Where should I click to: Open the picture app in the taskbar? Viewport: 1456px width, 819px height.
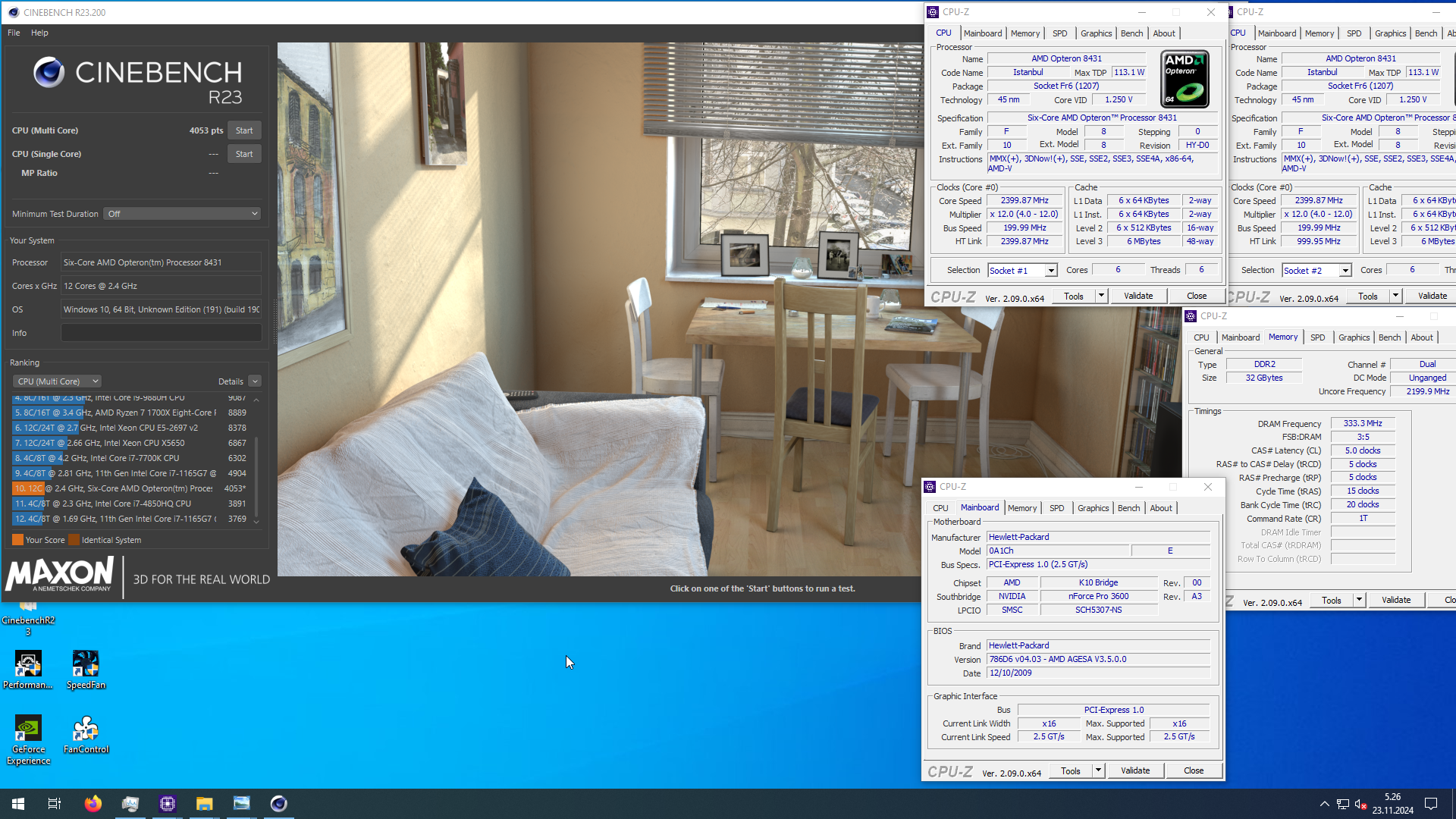(242, 804)
